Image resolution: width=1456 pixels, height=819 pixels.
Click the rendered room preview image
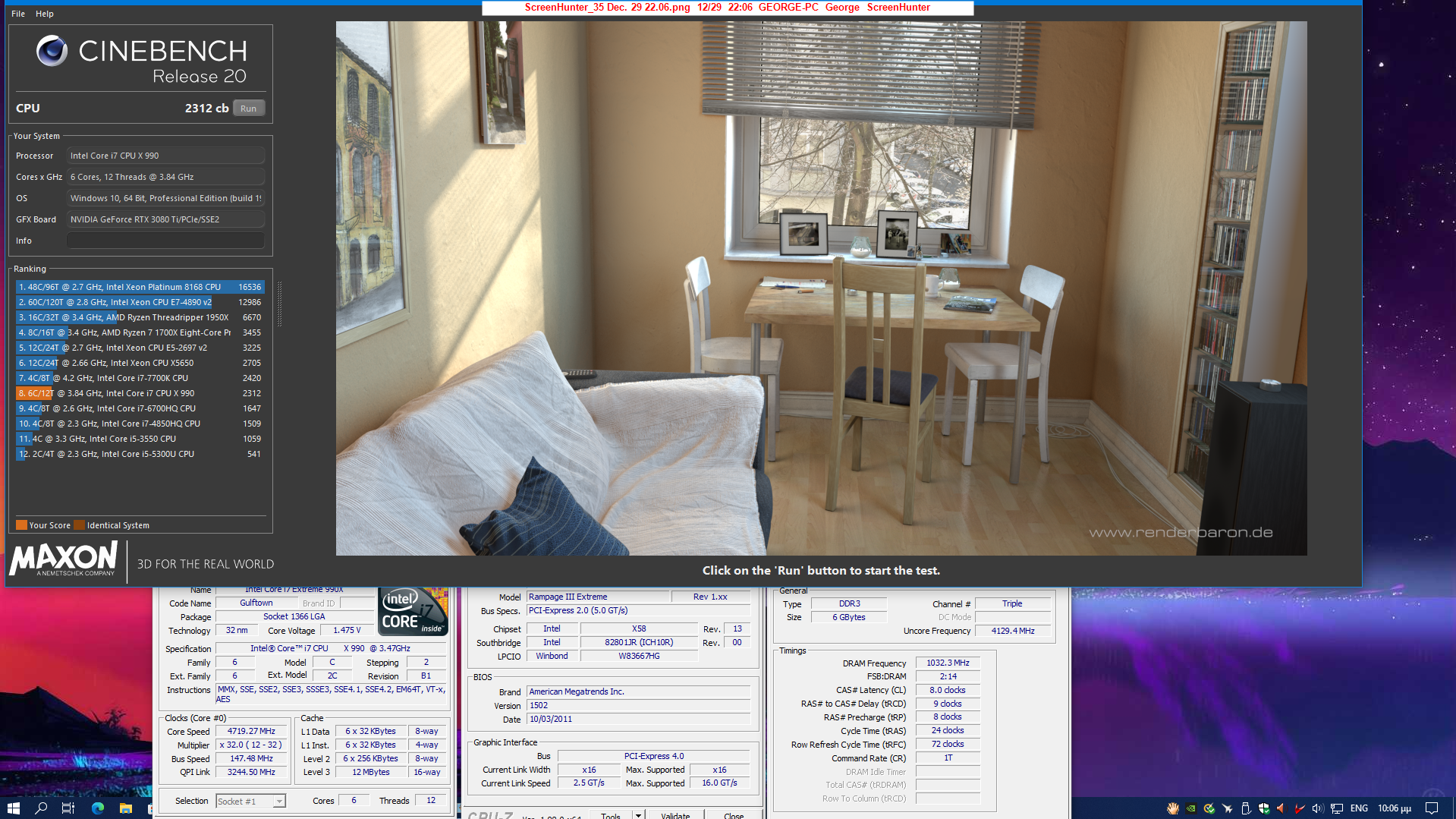pyautogui.click(x=821, y=288)
